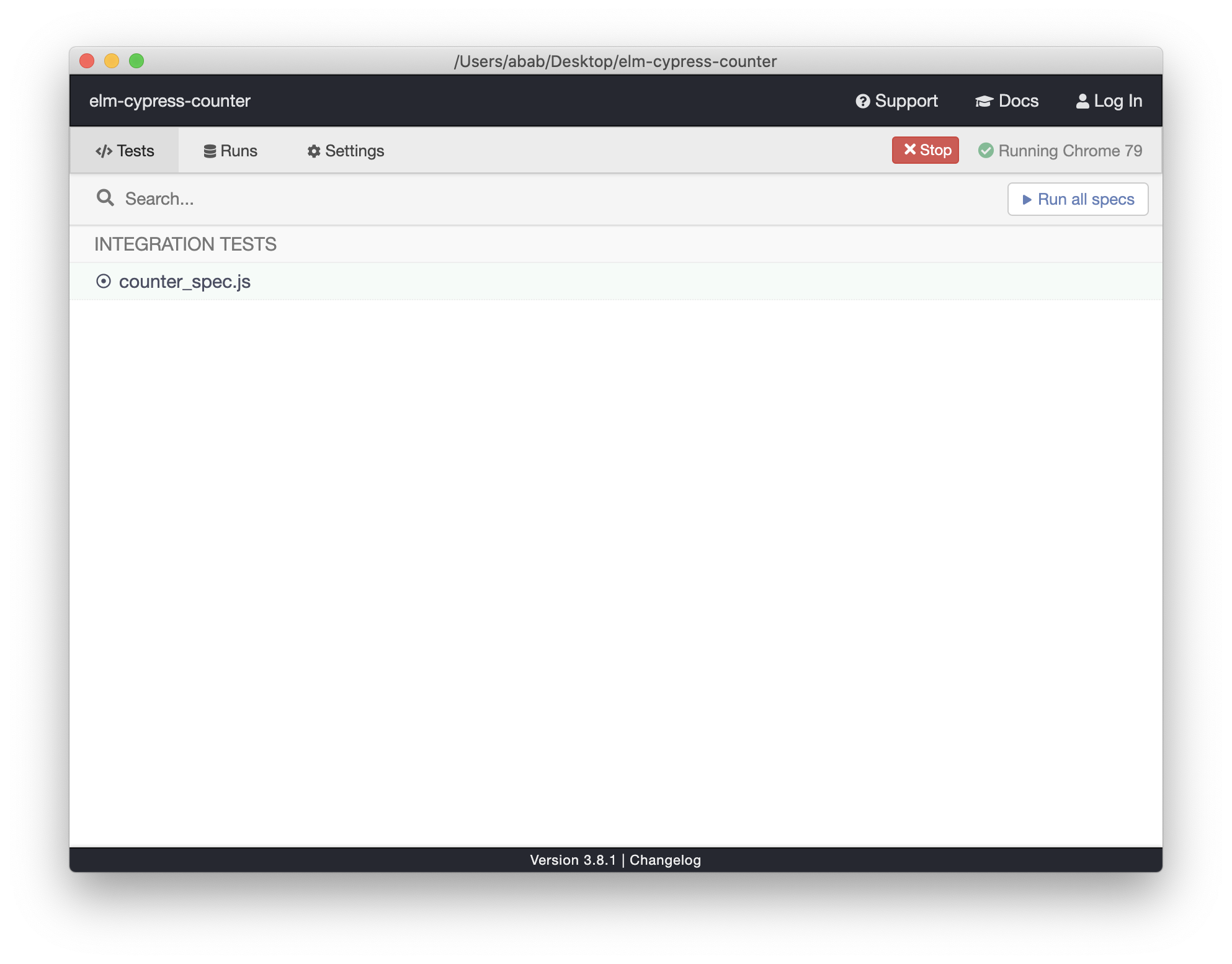Close the window with red button
The image size is (1232, 964).
point(87,61)
